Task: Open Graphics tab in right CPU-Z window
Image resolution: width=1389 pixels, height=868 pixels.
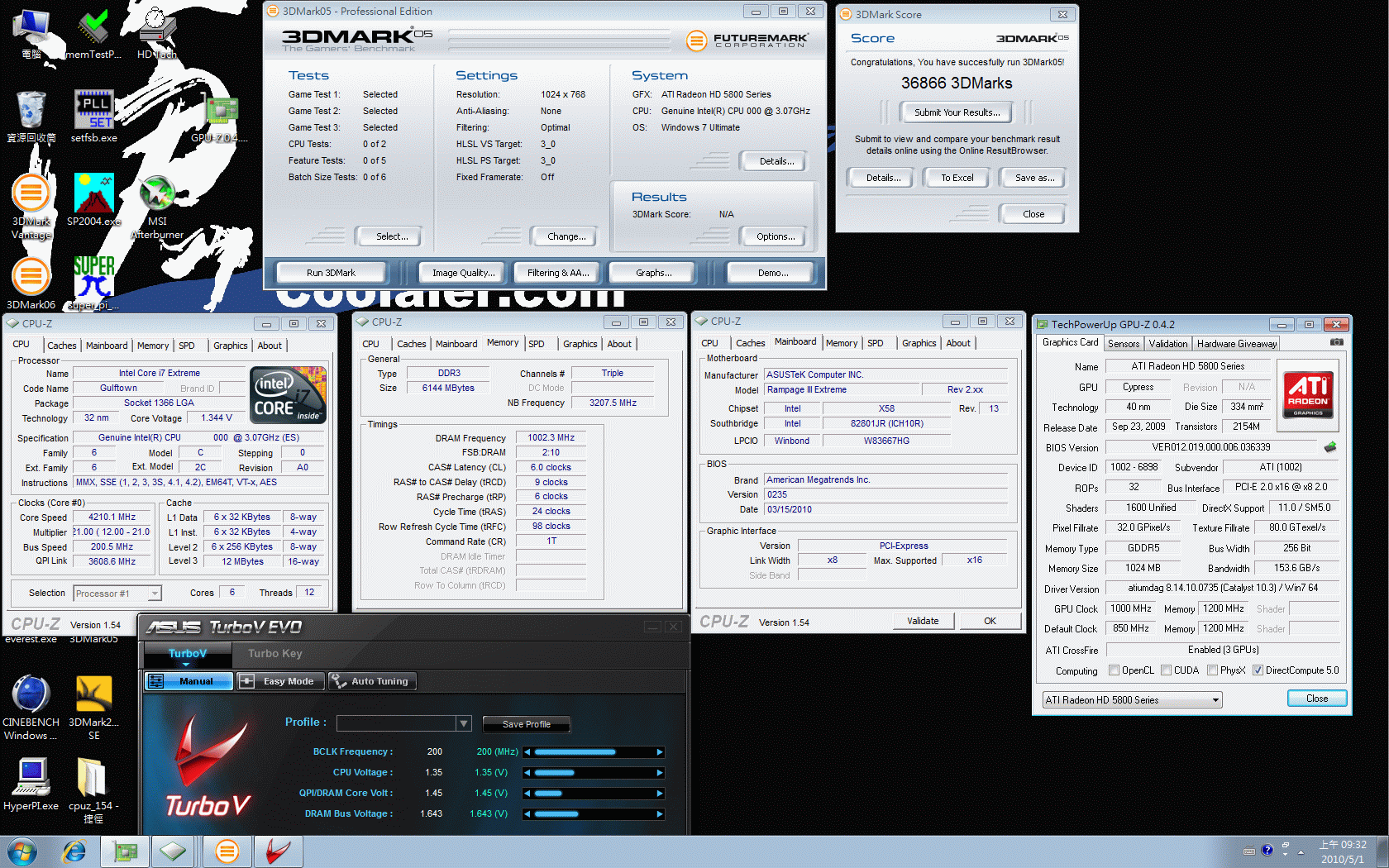Action: 919,343
